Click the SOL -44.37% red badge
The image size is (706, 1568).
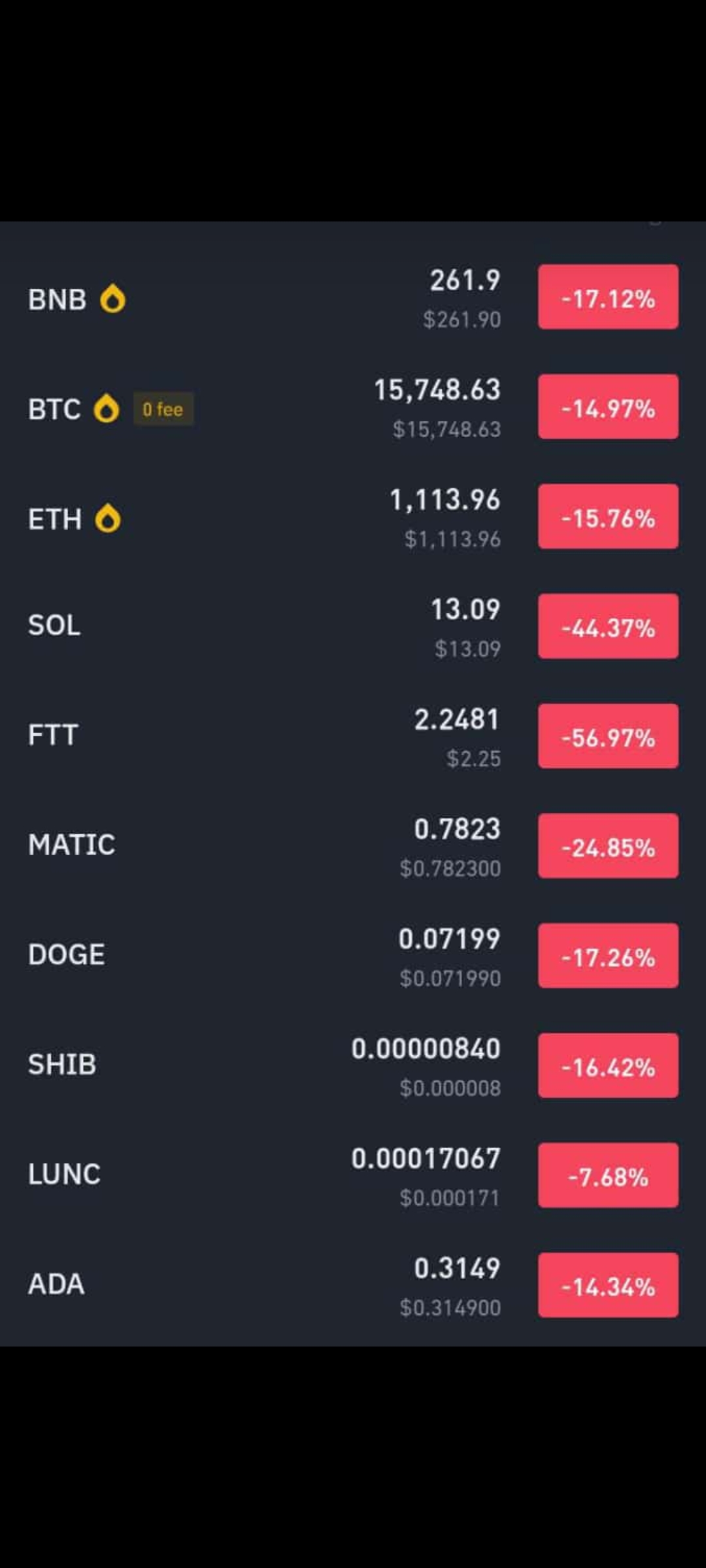tap(608, 626)
